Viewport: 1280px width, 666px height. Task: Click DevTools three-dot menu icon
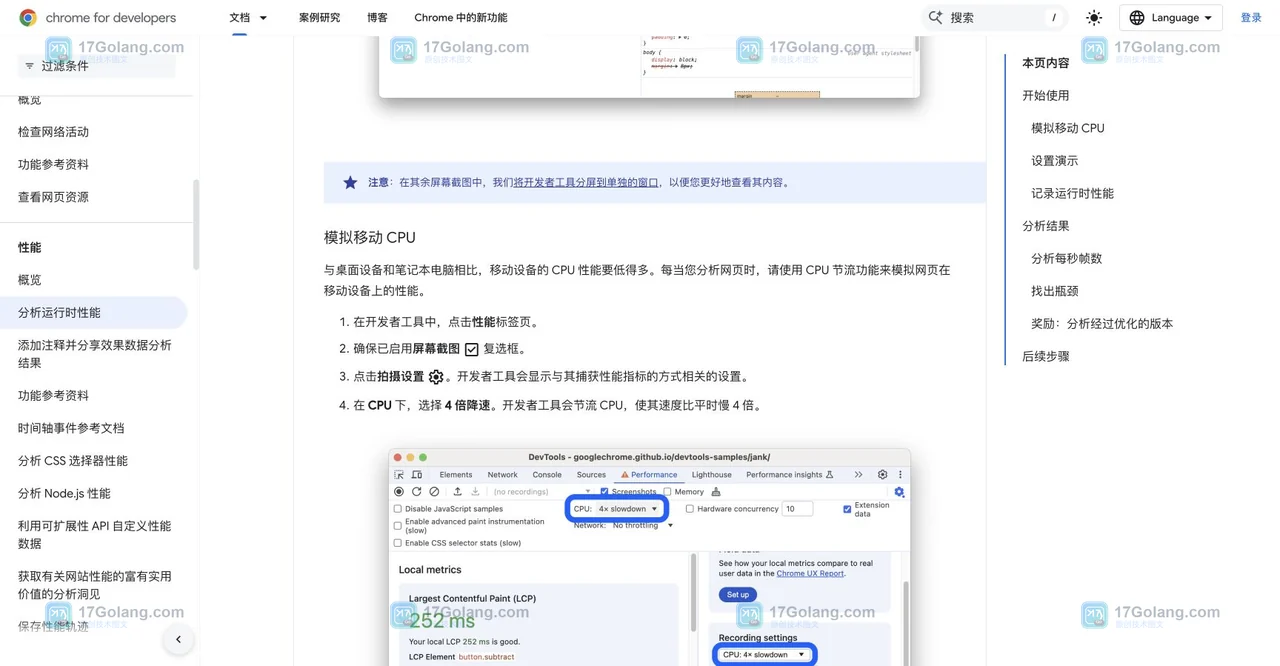click(900, 475)
